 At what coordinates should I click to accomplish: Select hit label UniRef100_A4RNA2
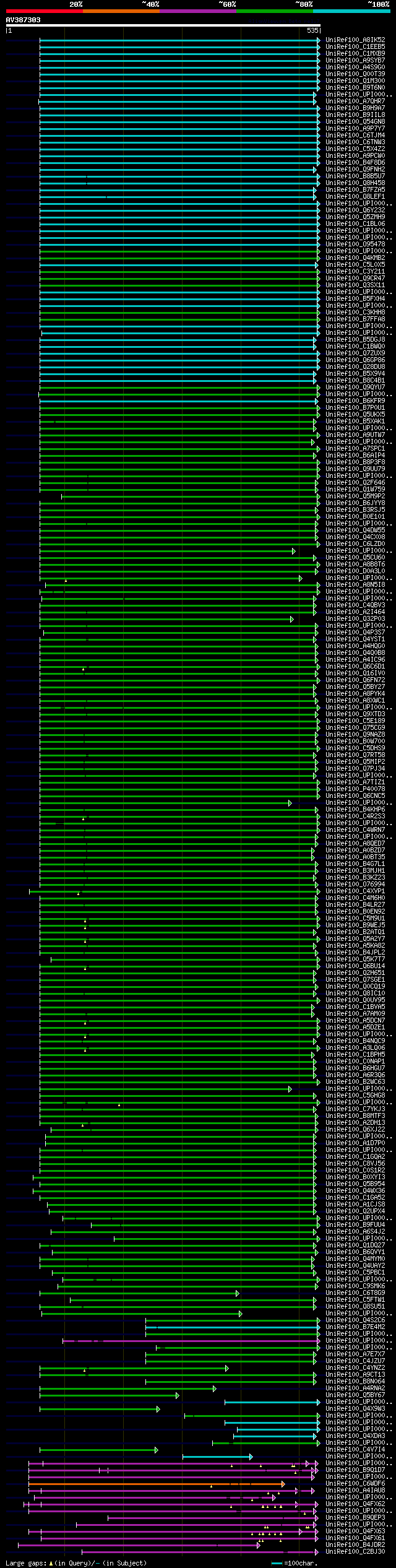pos(355,1388)
